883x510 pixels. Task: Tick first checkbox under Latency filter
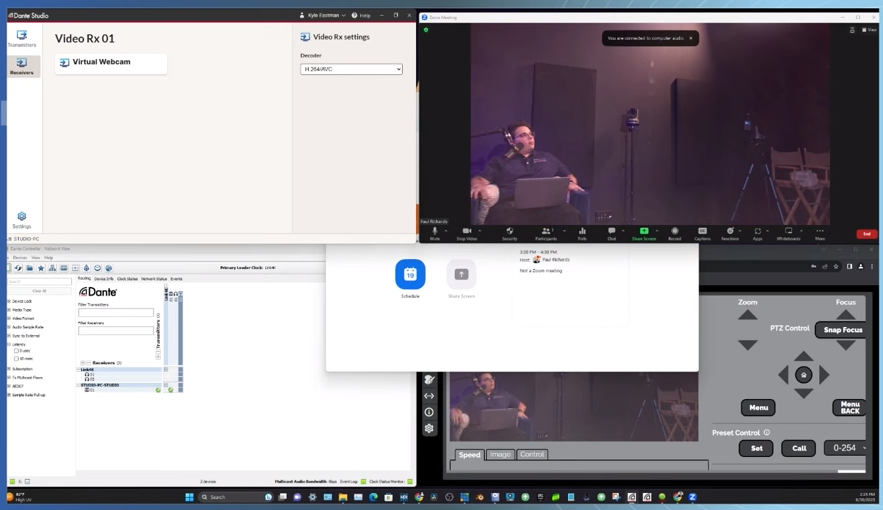[16, 351]
